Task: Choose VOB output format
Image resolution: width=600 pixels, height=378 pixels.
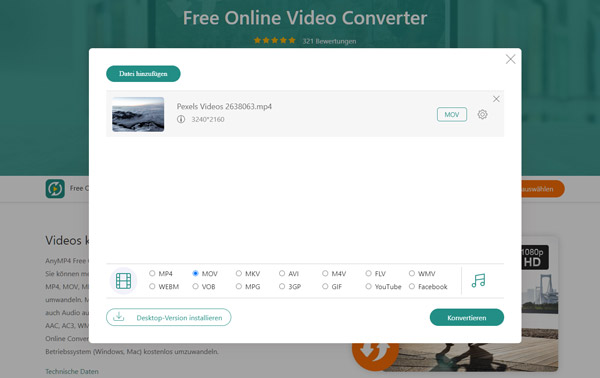Action: tap(196, 286)
